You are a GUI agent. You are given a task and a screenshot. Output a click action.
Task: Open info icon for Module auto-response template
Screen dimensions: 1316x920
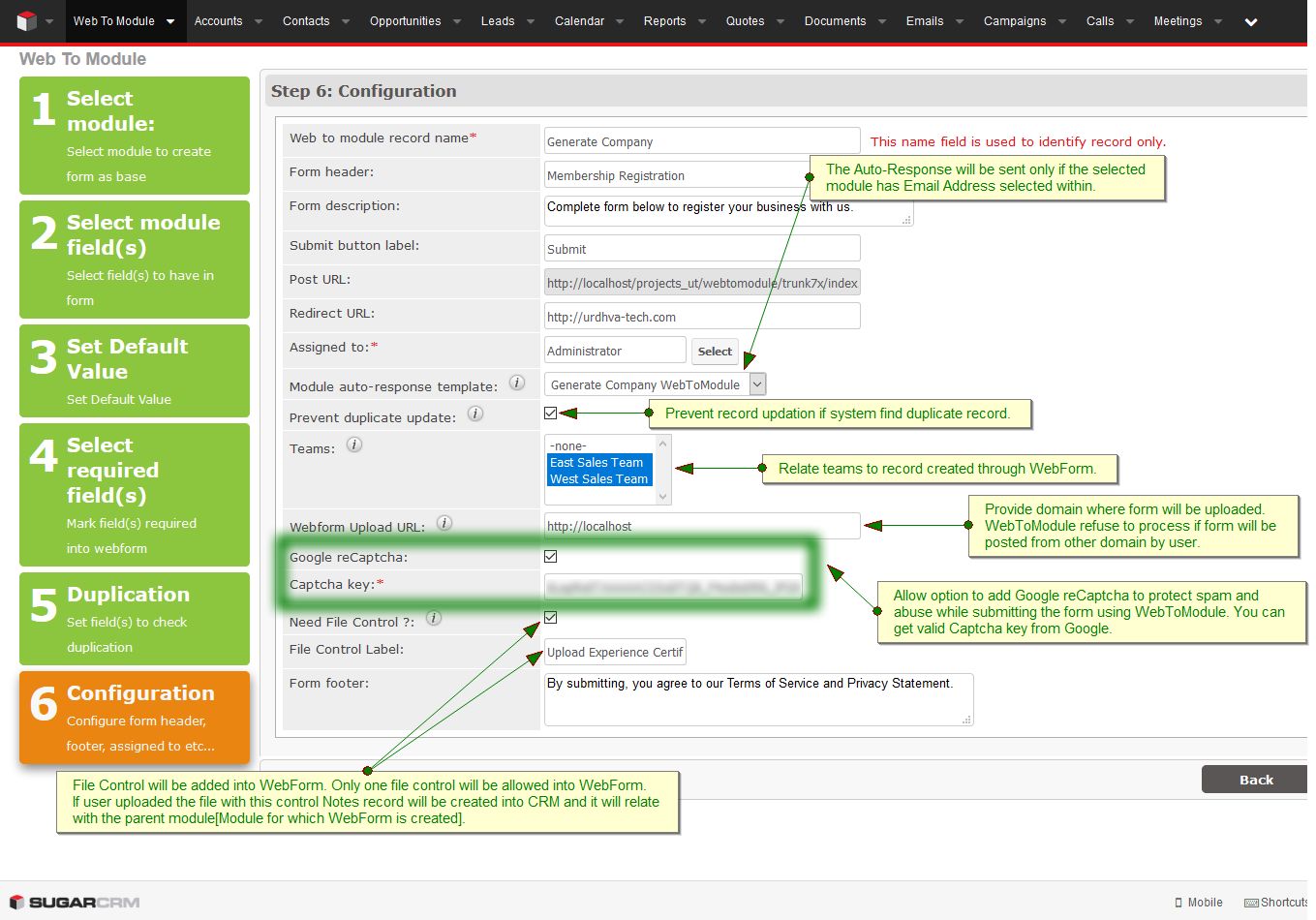tap(517, 383)
